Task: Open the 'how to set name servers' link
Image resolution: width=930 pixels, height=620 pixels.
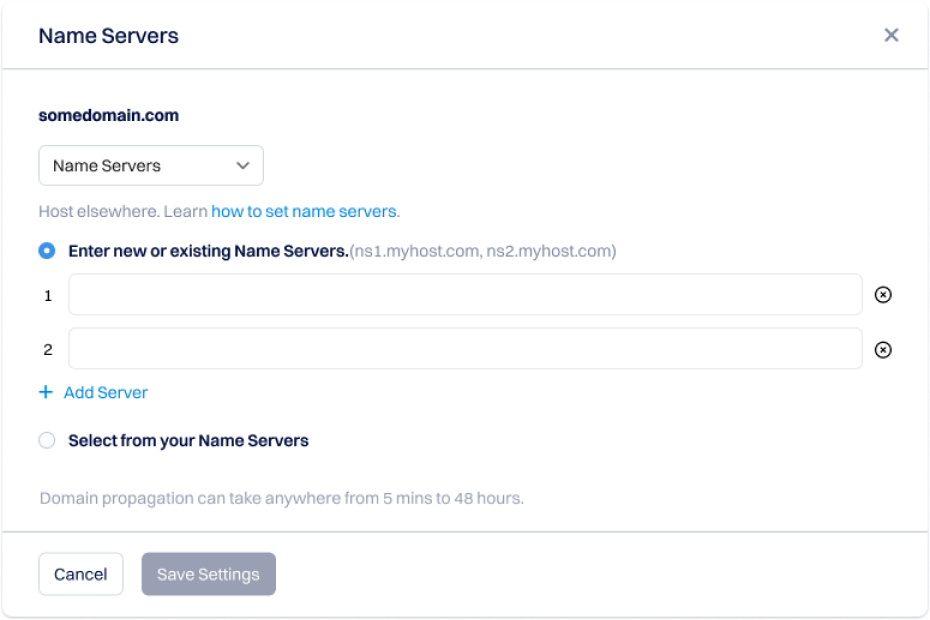Action: [304, 212]
